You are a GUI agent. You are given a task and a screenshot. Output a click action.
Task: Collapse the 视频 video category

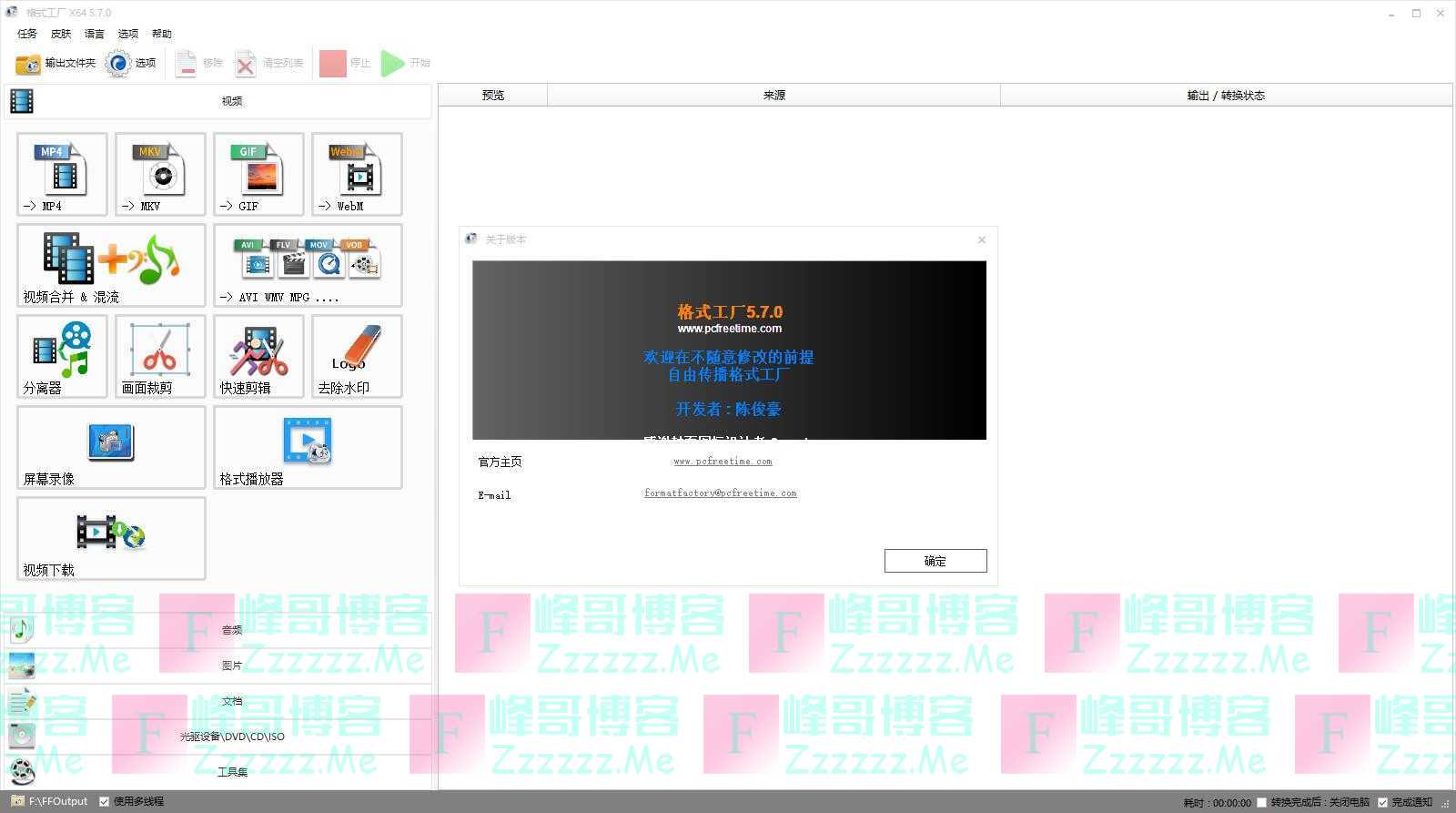coord(218,101)
